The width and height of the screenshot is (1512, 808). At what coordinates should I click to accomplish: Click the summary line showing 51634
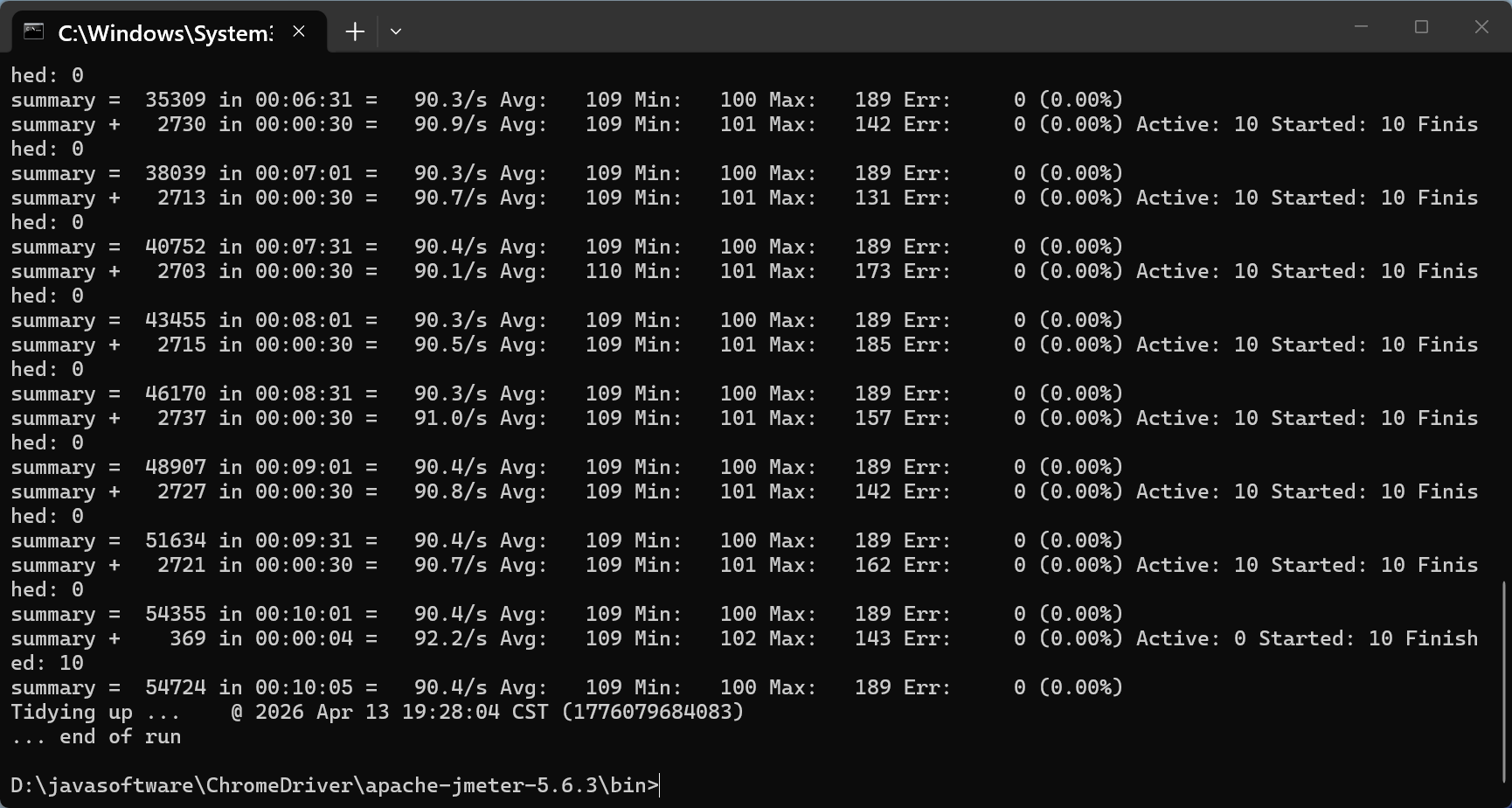[566, 540]
